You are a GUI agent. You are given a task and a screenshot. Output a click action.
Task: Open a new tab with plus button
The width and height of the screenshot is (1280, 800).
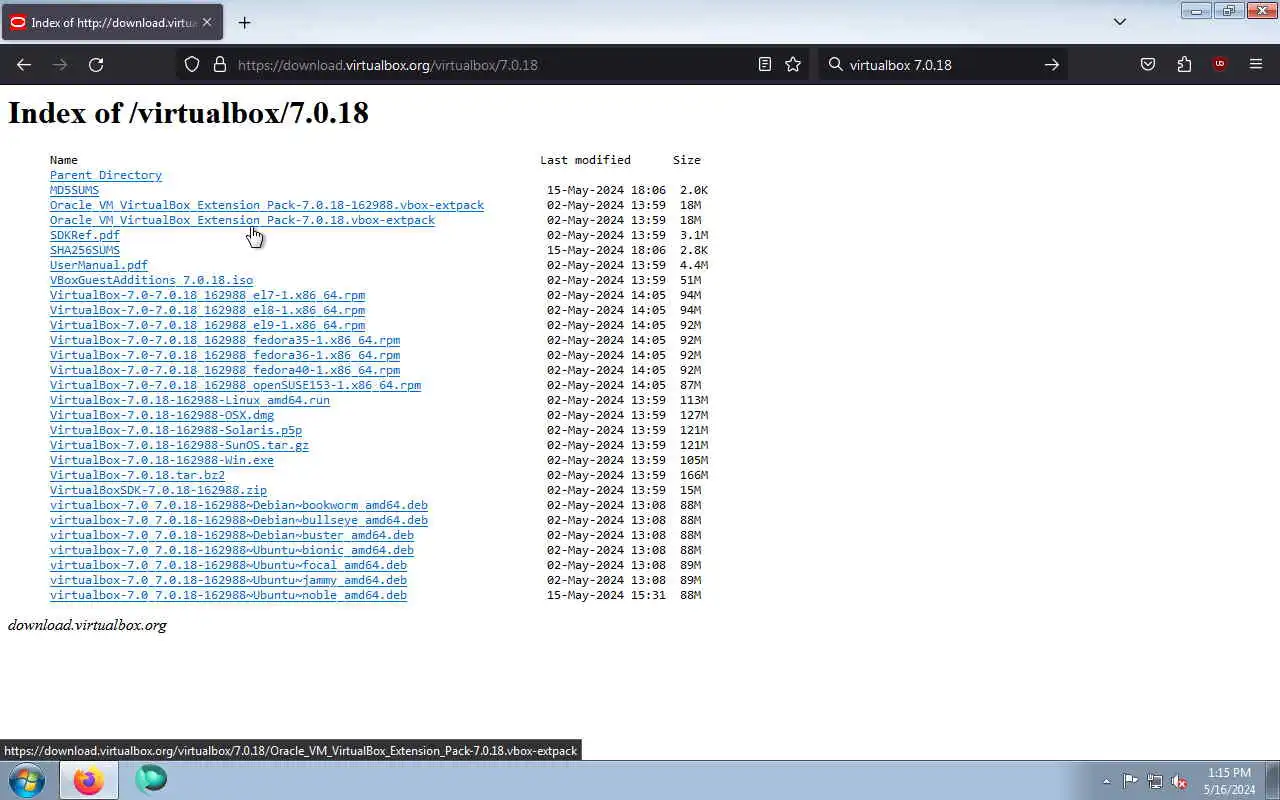pos(244,22)
